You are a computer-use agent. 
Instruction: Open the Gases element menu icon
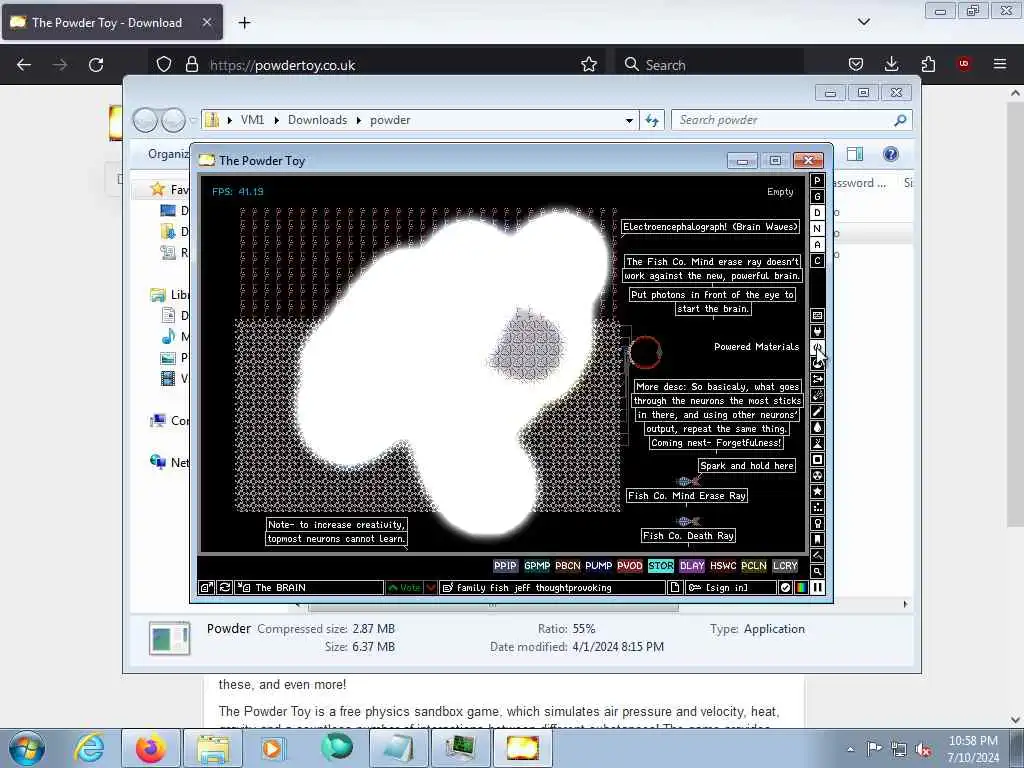click(817, 411)
